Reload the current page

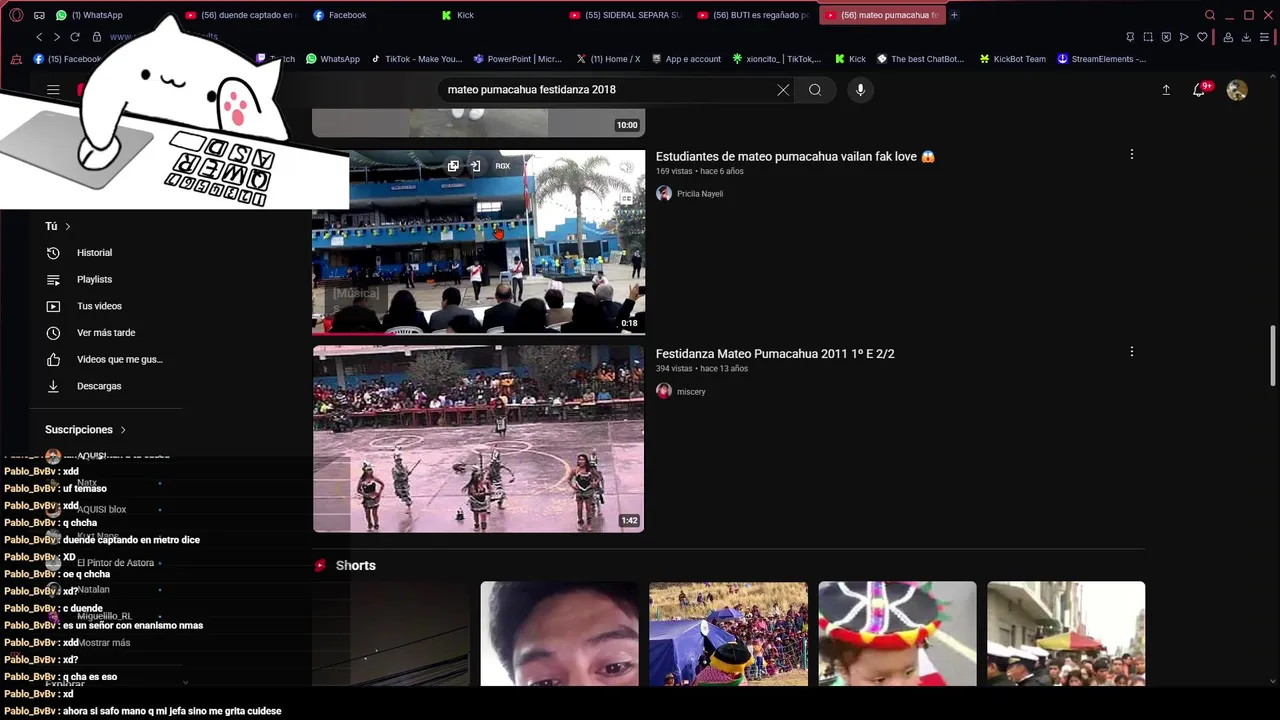(75, 37)
